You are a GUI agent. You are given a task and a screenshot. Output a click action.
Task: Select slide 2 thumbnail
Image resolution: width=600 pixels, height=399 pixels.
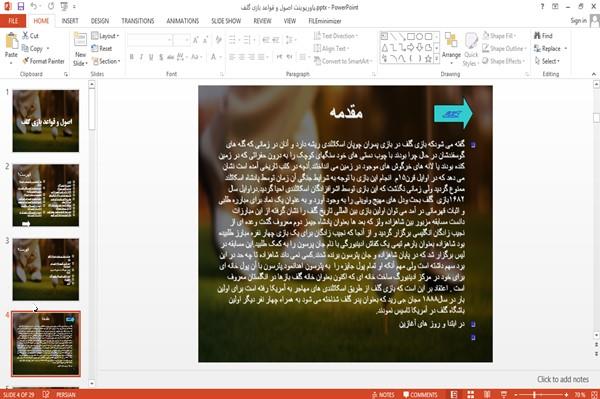click(46, 195)
